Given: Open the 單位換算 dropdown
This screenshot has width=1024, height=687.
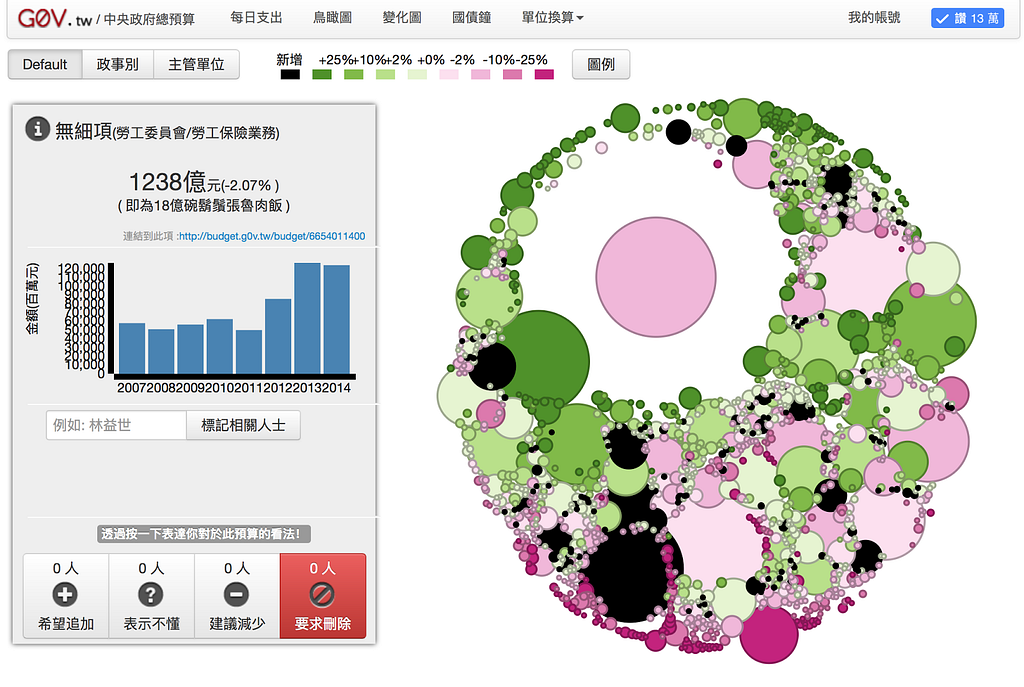Looking at the screenshot, I should pos(552,18).
